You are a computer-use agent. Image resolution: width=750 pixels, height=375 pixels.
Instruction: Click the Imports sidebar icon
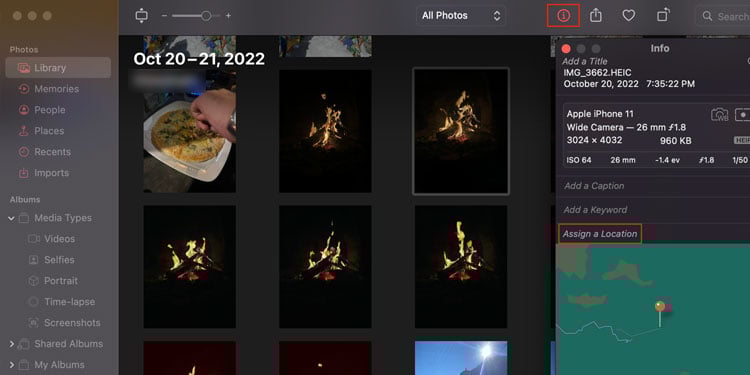click(x=23, y=173)
